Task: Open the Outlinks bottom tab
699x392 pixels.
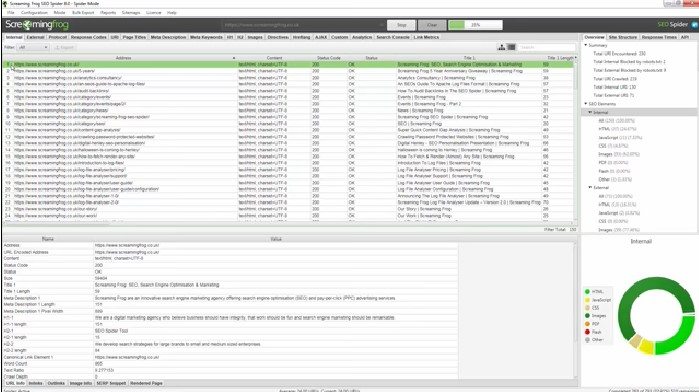Action: (x=56, y=383)
